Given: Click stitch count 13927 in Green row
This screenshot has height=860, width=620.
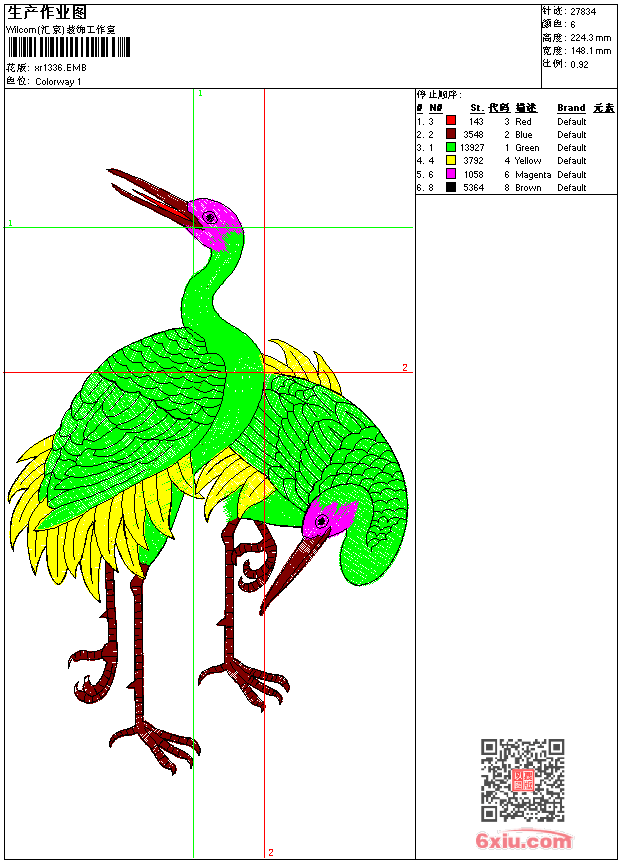Looking at the screenshot, I should click(x=472, y=148).
